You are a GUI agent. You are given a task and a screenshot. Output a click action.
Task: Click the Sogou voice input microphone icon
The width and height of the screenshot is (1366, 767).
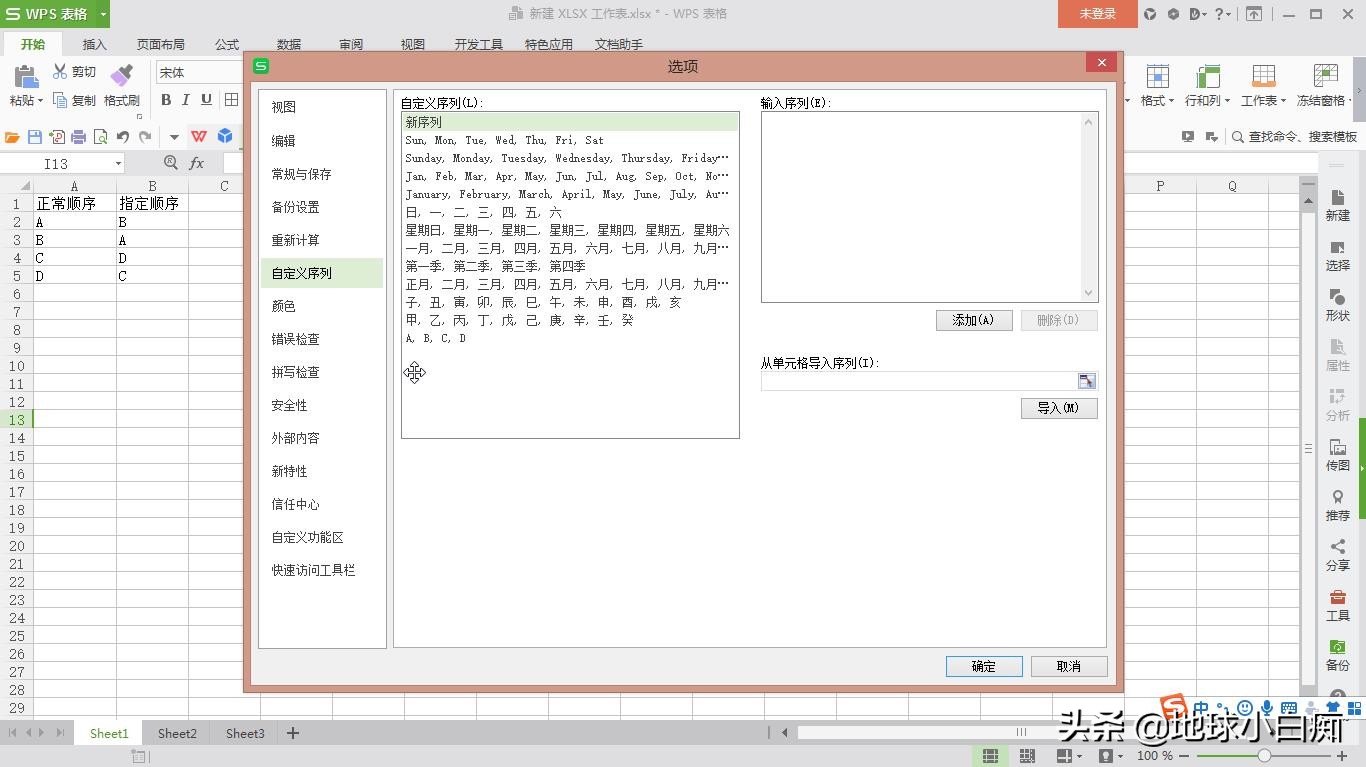click(x=1267, y=709)
